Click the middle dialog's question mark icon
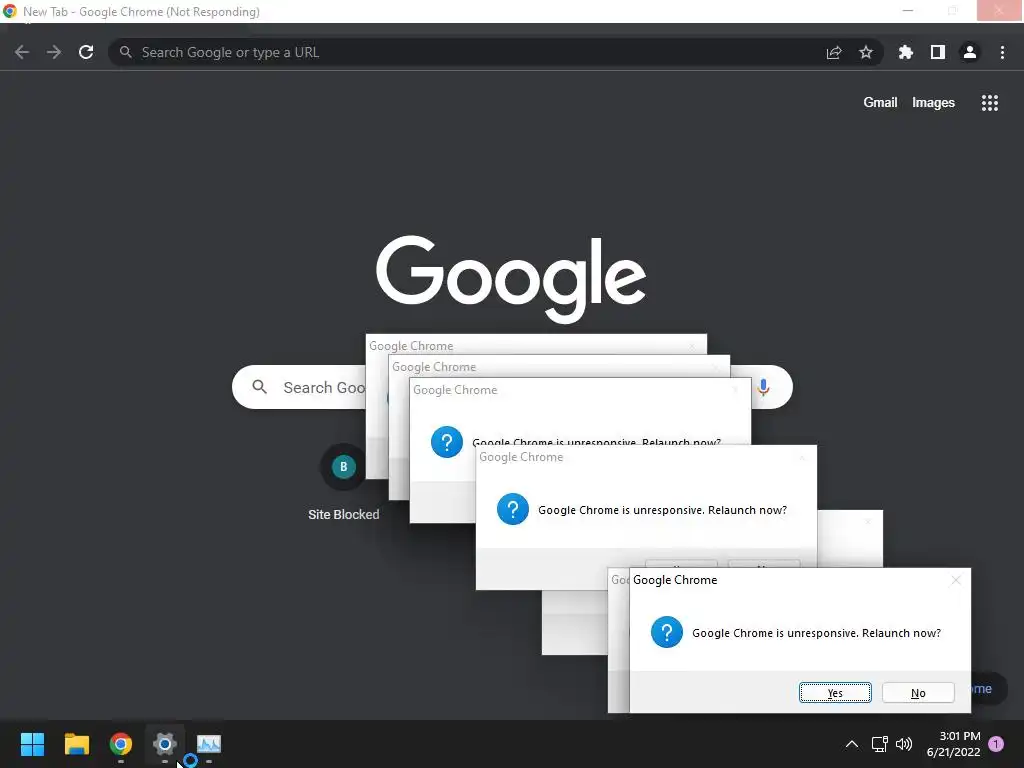Viewport: 1024px width, 768px height. pos(513,509)
